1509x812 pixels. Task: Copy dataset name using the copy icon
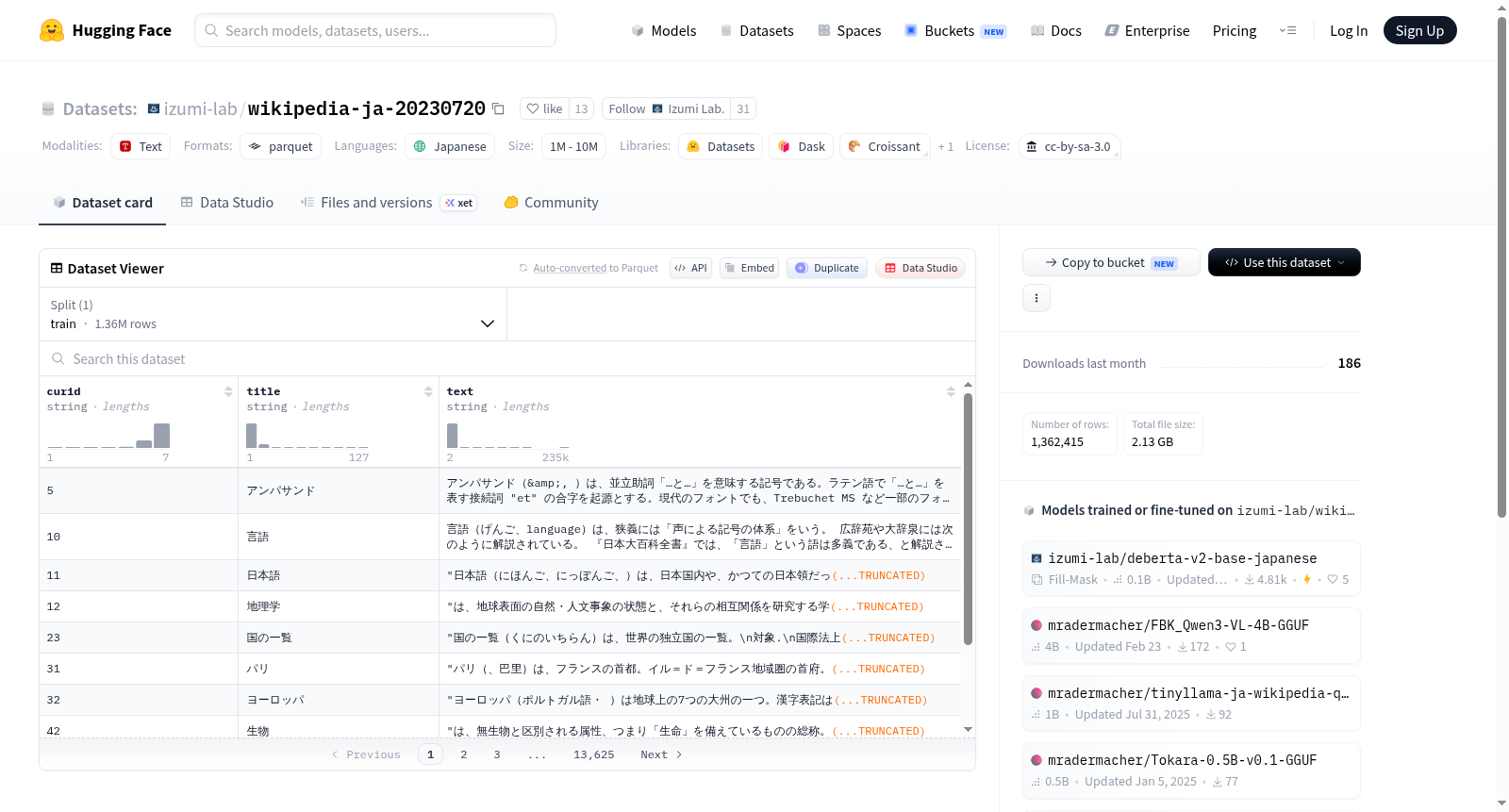point(498,109)
